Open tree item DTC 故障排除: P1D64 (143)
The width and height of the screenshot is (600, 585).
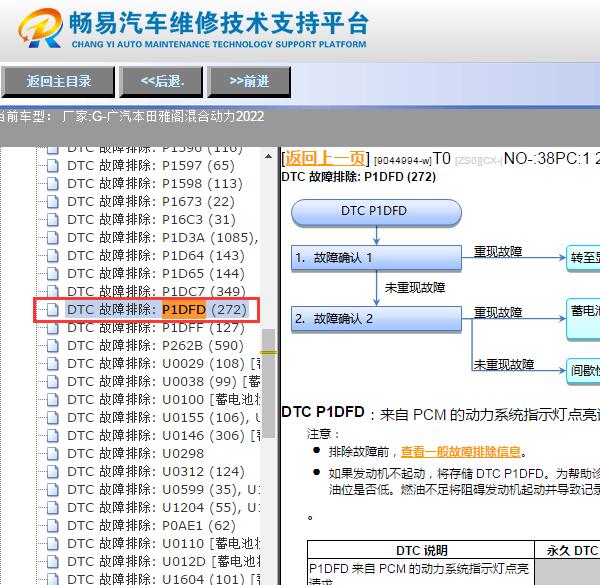click(x=156, y=256)
